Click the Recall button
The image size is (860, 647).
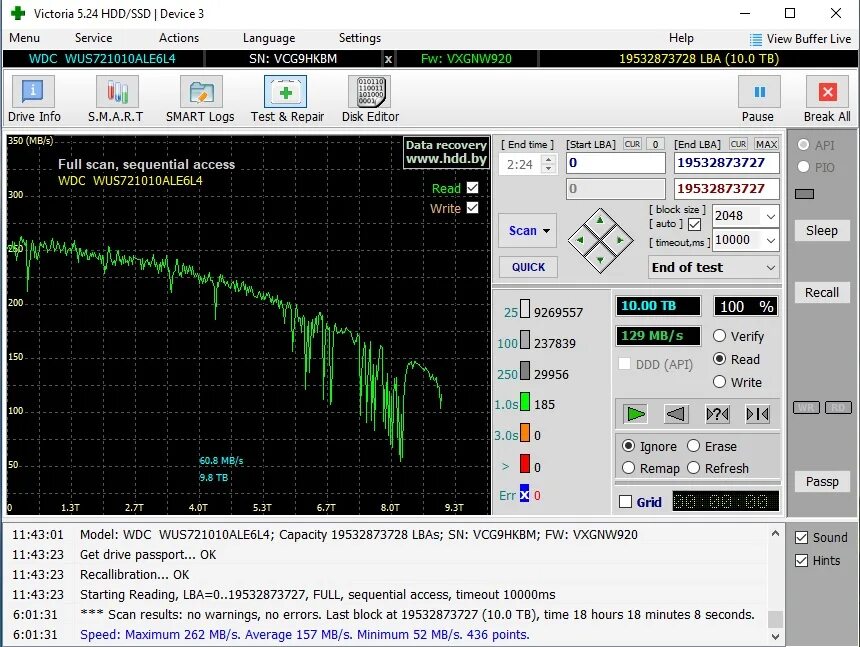coord(822,292)
